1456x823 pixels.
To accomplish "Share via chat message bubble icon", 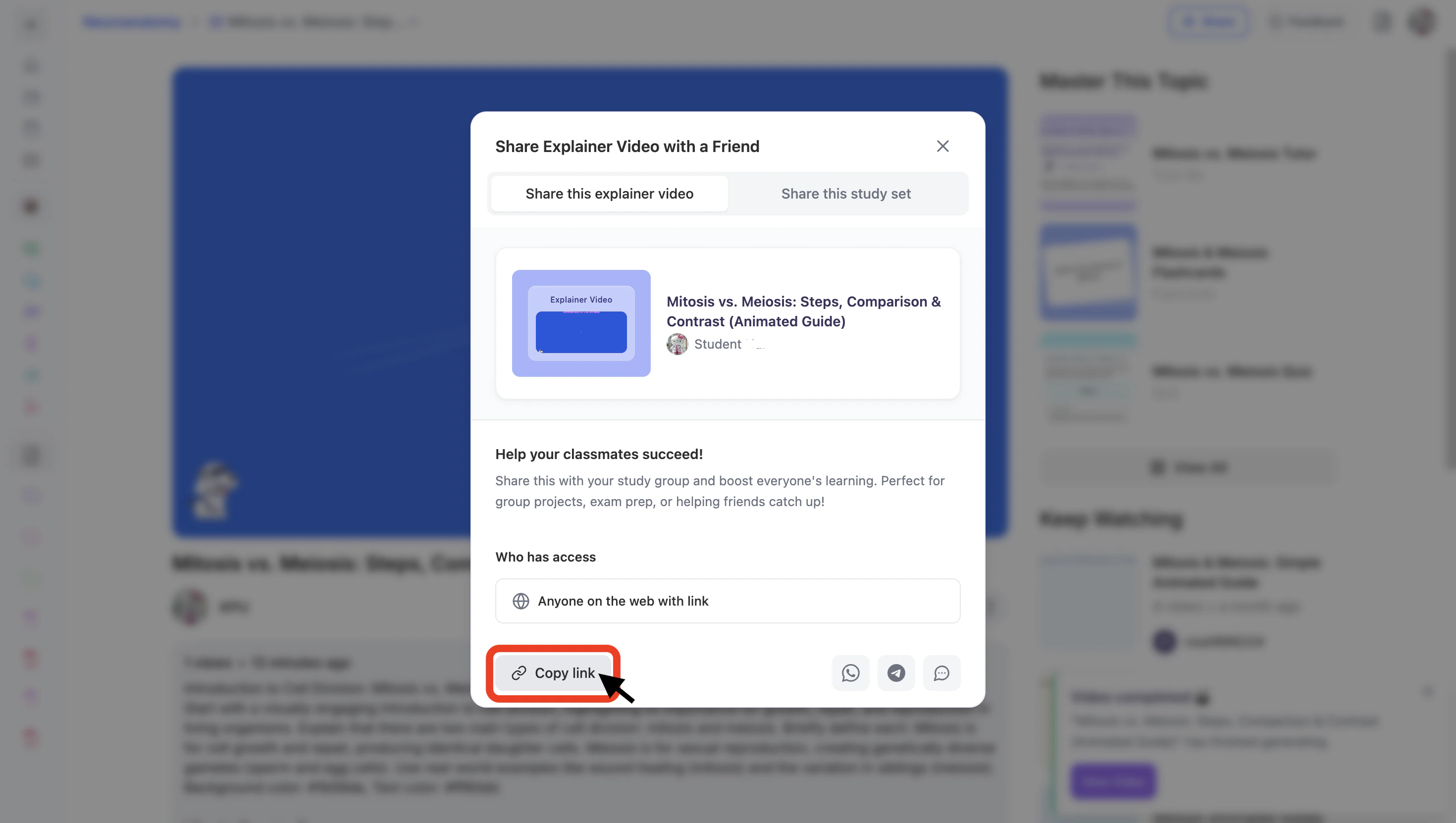I will 941,672.
